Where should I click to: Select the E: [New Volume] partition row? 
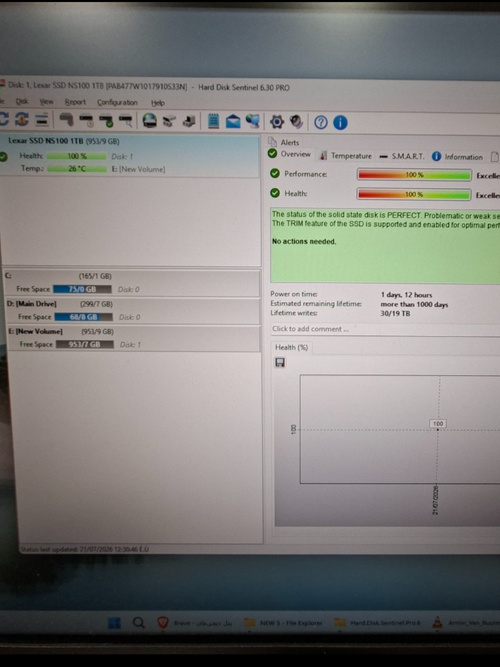coord(133,338)
